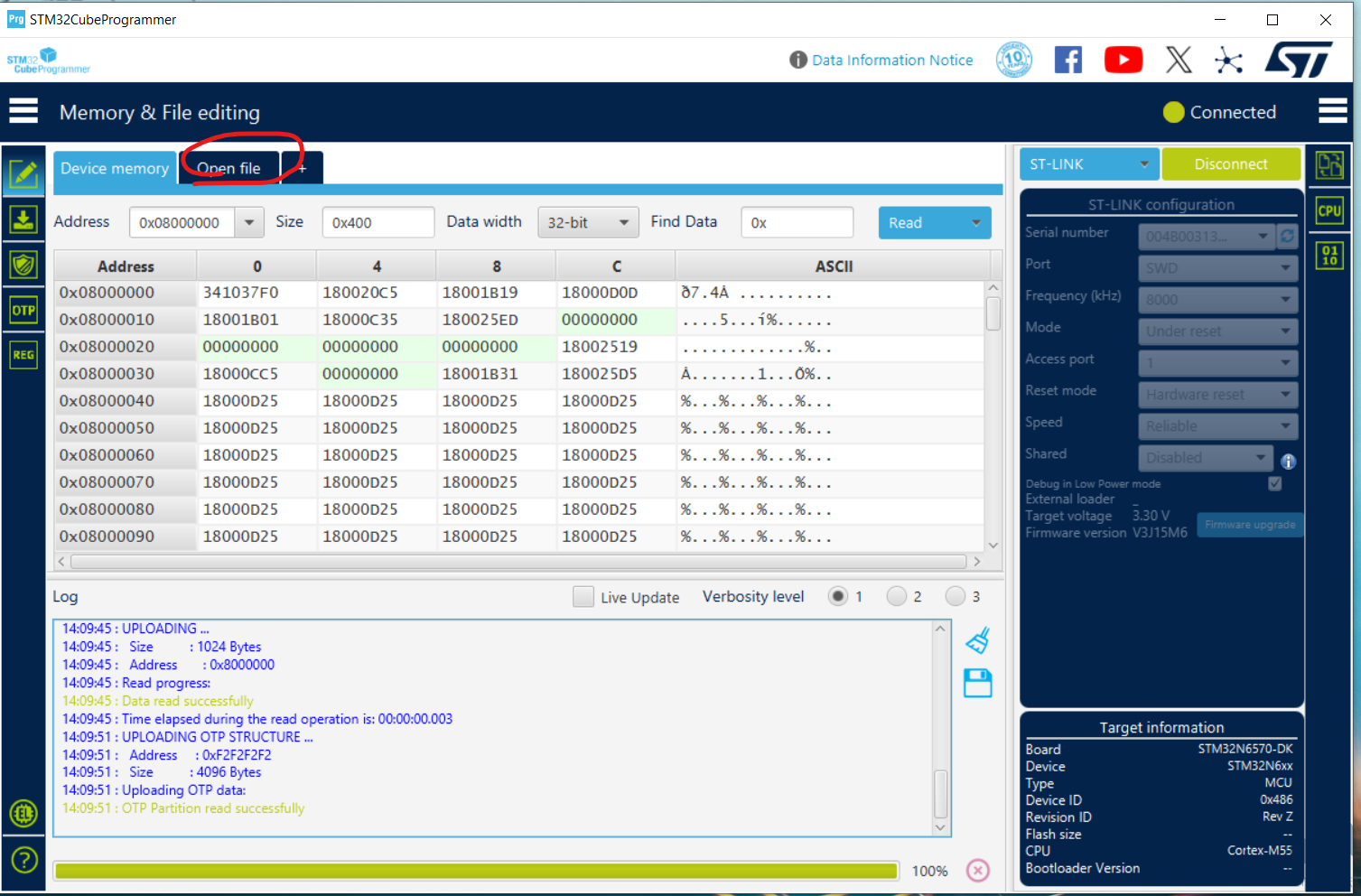Switch to the Open file tab

tap(228, 168)
